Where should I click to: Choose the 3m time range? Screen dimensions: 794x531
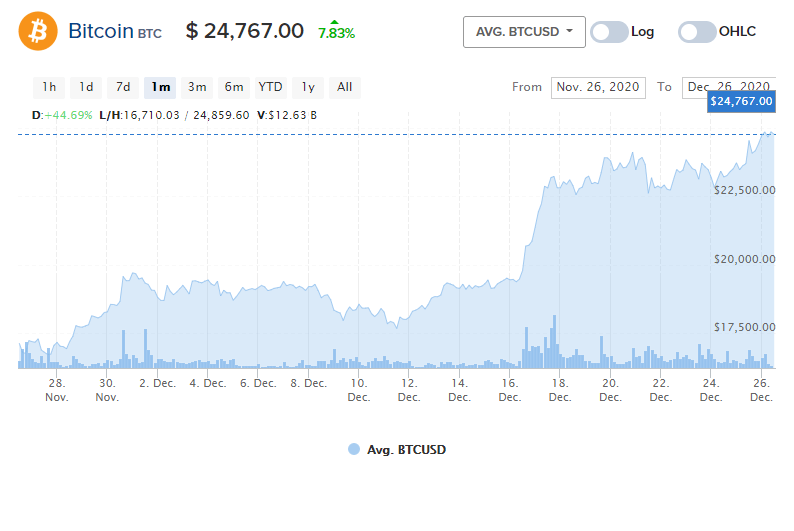point(197,88)
